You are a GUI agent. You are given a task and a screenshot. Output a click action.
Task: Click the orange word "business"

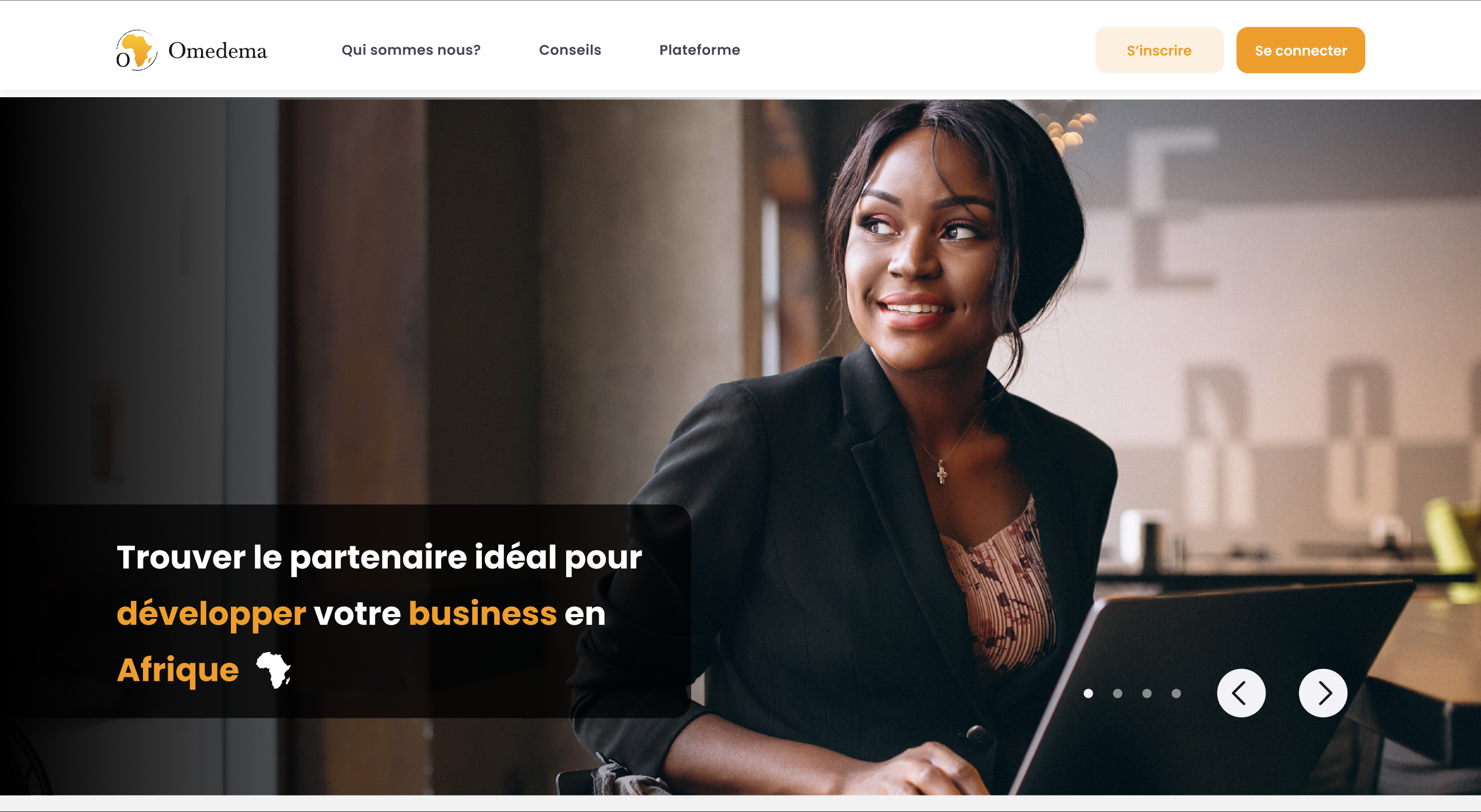[x=482, y=613]
